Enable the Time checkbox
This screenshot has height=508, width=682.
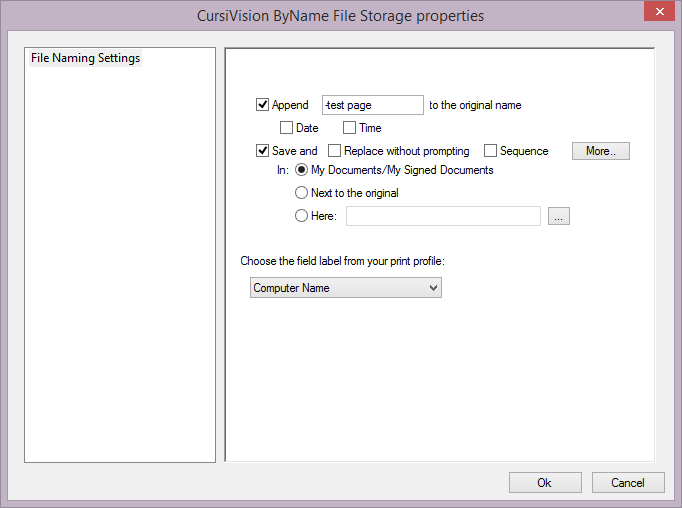350,128
